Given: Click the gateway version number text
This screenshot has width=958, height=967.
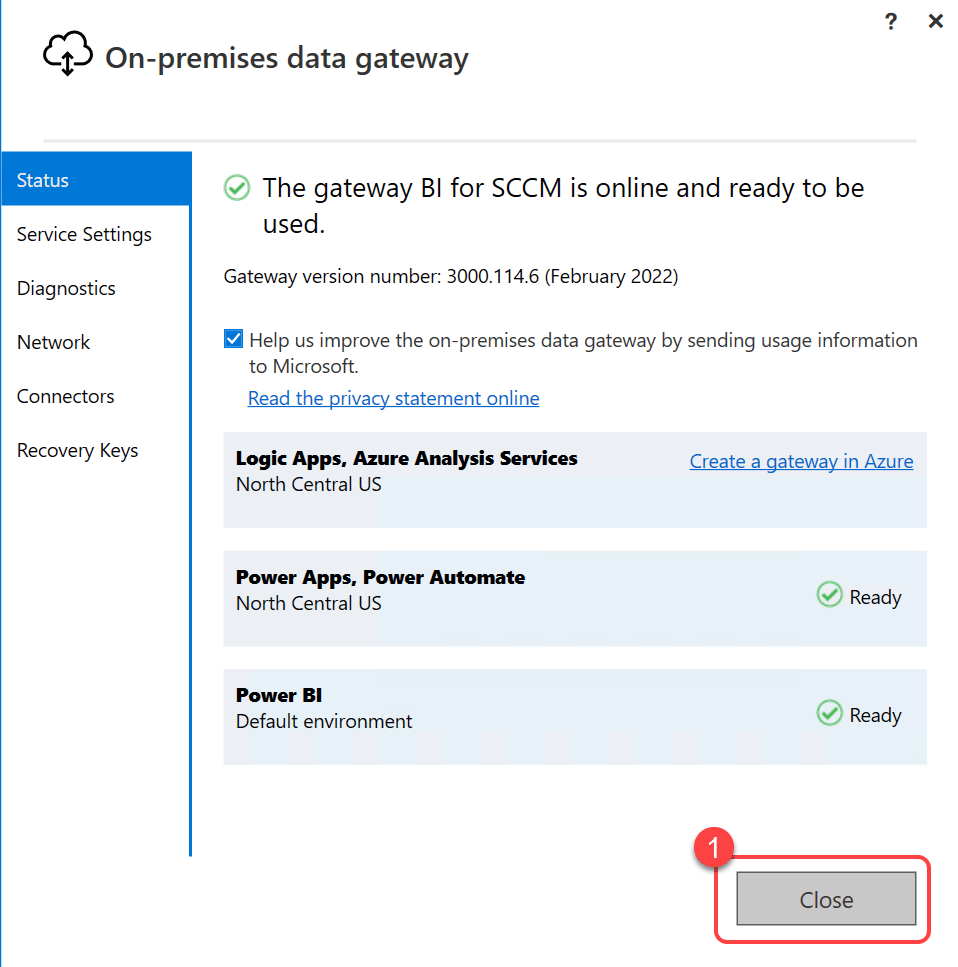Looking at the screenshot, I should [x=450, y=277].
